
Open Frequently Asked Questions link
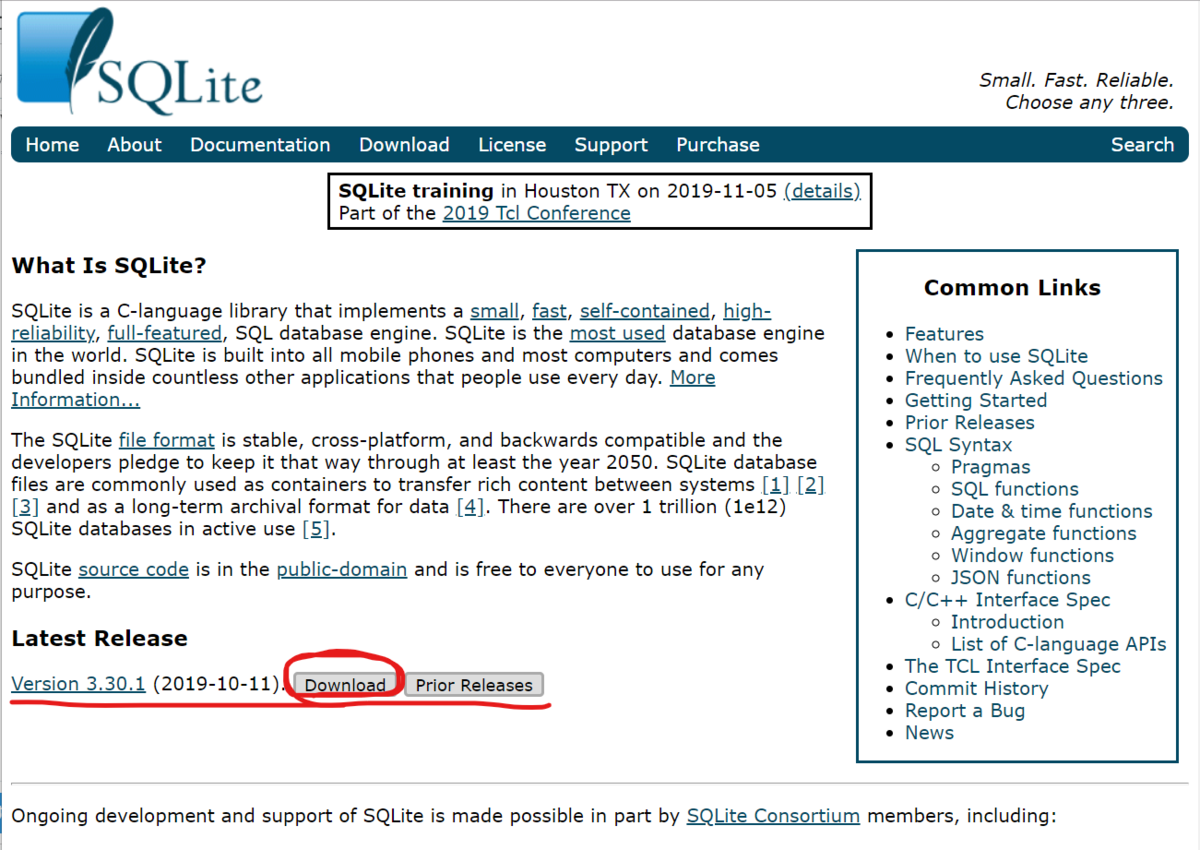tap(1034, 378)
